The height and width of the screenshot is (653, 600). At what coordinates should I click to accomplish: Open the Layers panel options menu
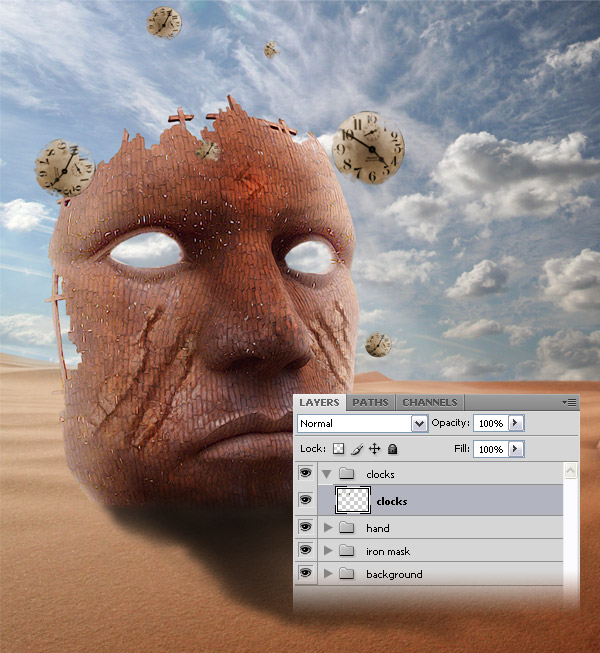click(x=569, y=402)
